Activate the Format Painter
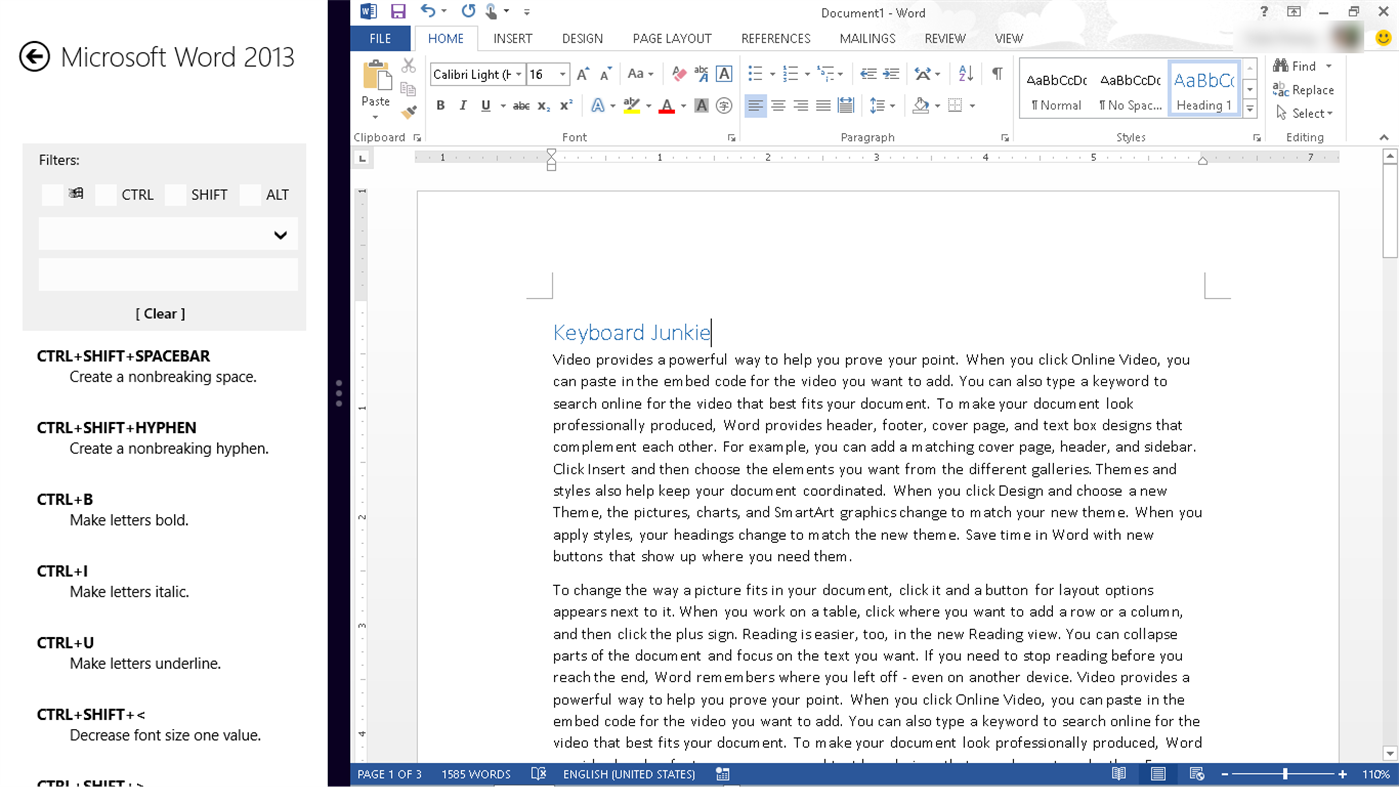 click(x=407, y=112)
